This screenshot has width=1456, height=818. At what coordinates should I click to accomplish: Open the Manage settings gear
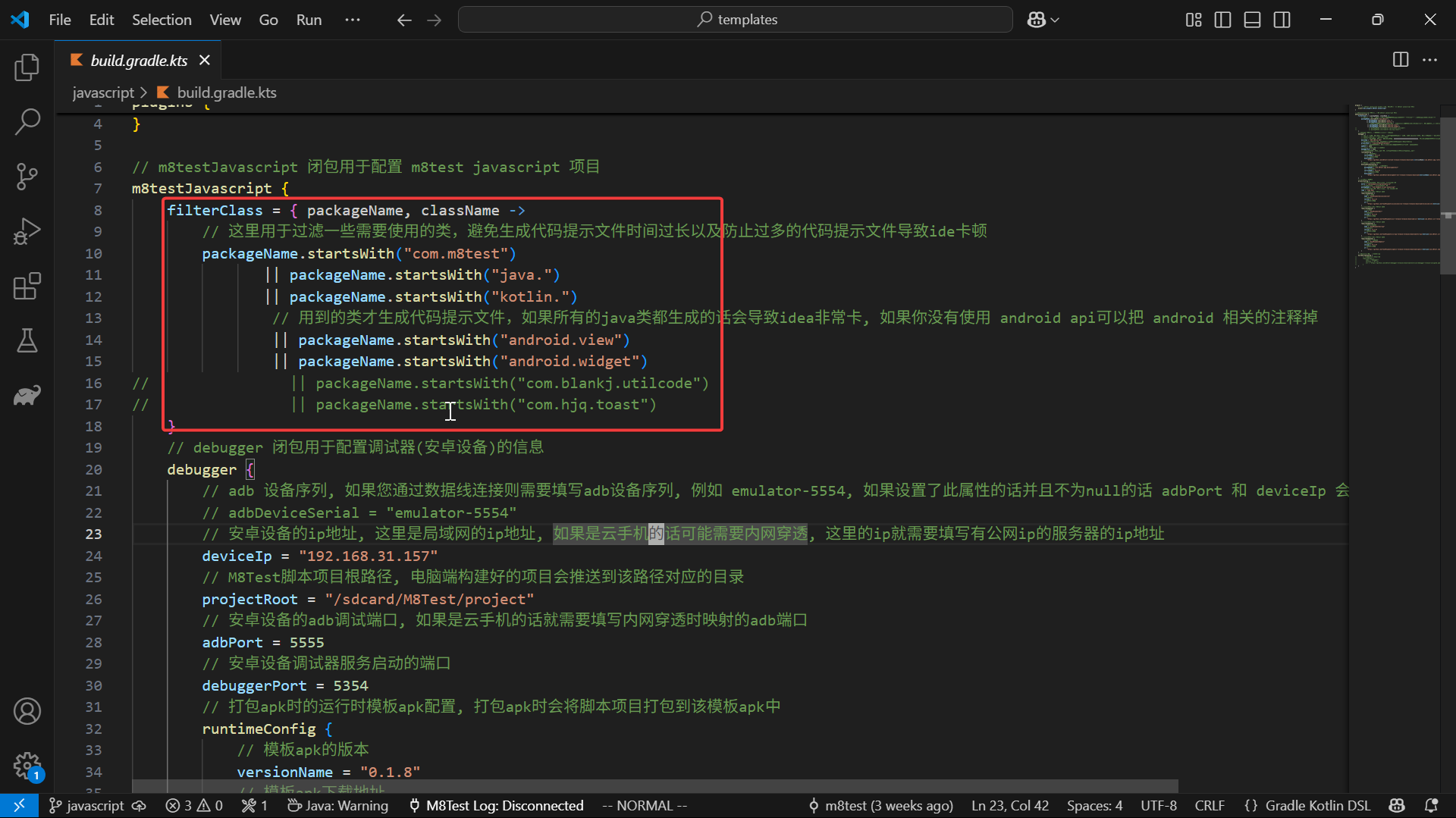click(27, 766)
